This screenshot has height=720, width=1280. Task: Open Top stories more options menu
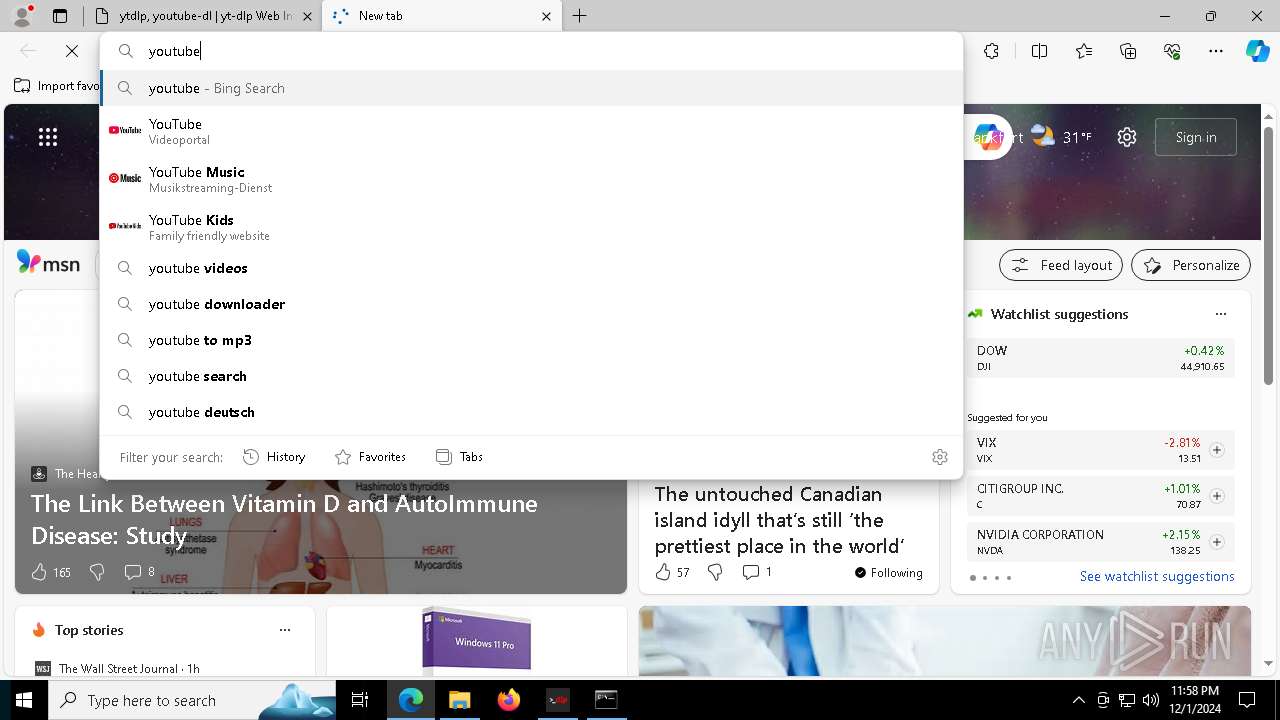tap(285, 630)
